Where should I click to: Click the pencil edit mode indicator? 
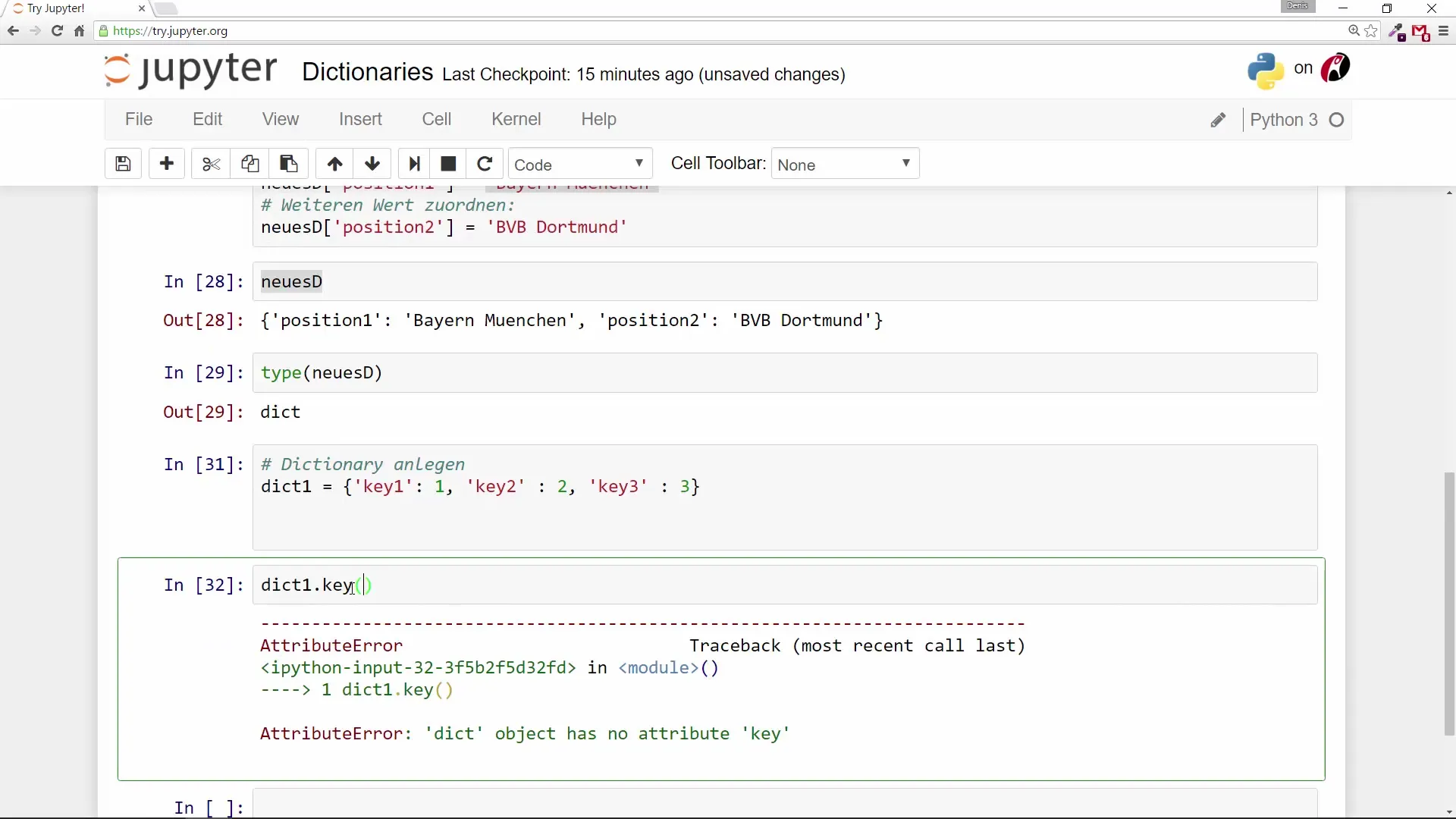click(x=1218, y=120)
